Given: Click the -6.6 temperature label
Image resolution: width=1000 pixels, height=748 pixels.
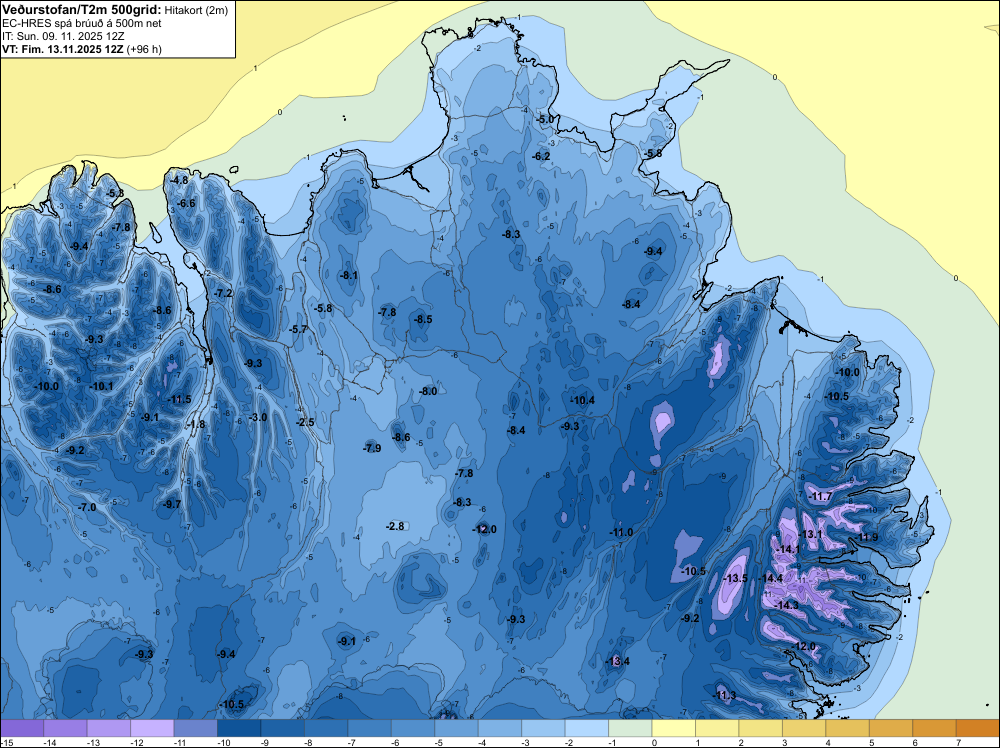Looking at the screenshot, I should click(186, 203).
